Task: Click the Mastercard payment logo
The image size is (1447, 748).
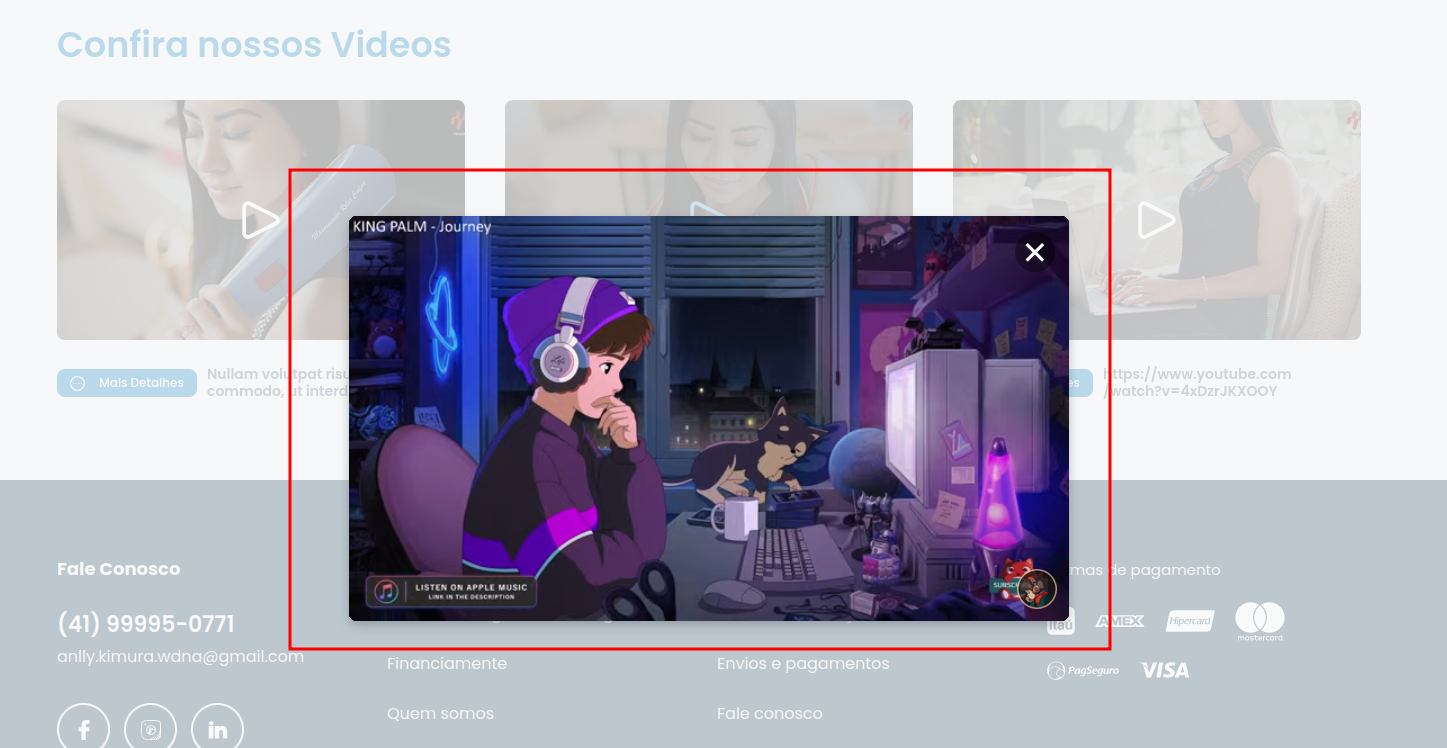Action: [1260, 621]
